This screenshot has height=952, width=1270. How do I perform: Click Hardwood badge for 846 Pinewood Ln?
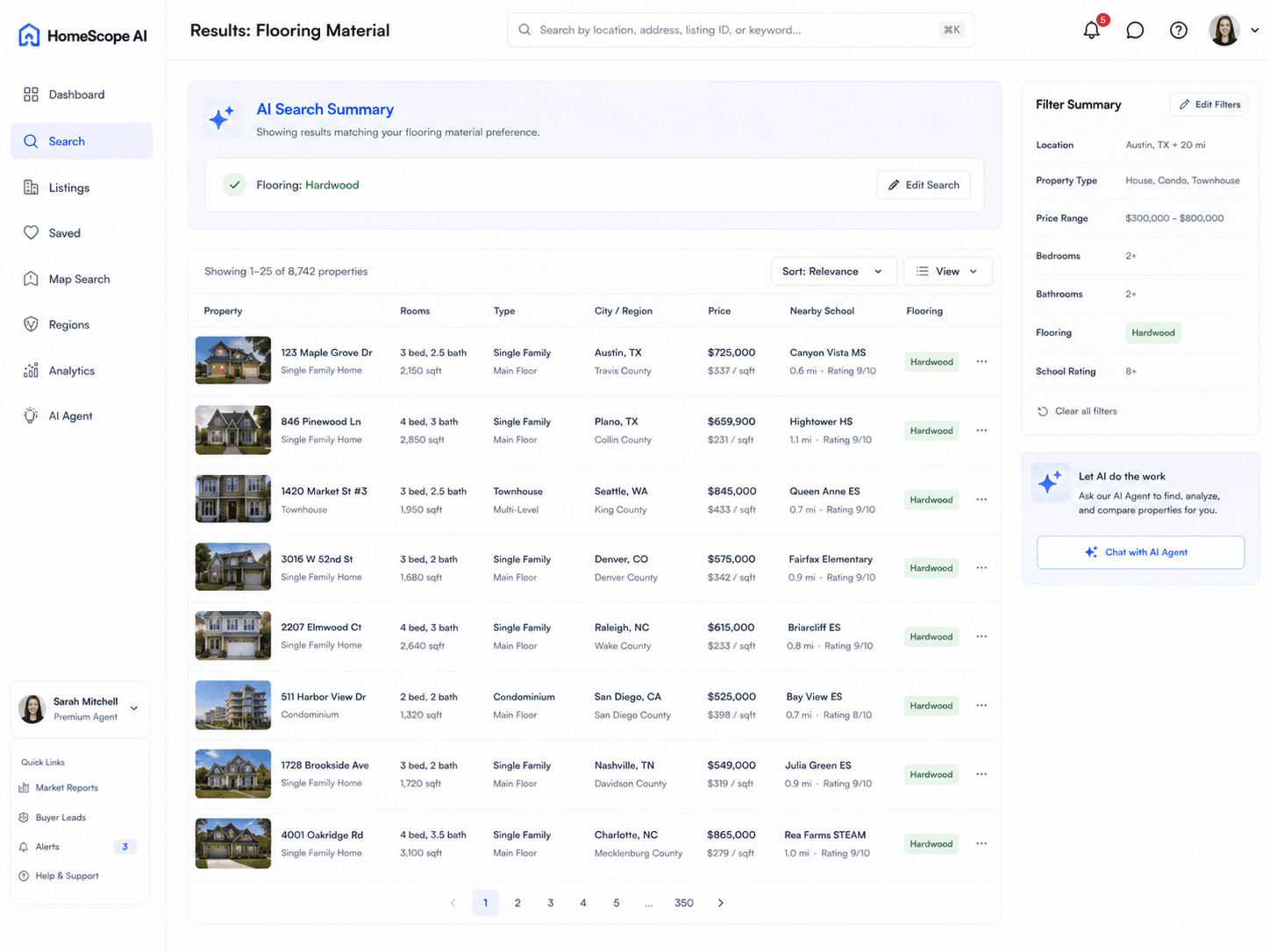click(x=931, y=430)
